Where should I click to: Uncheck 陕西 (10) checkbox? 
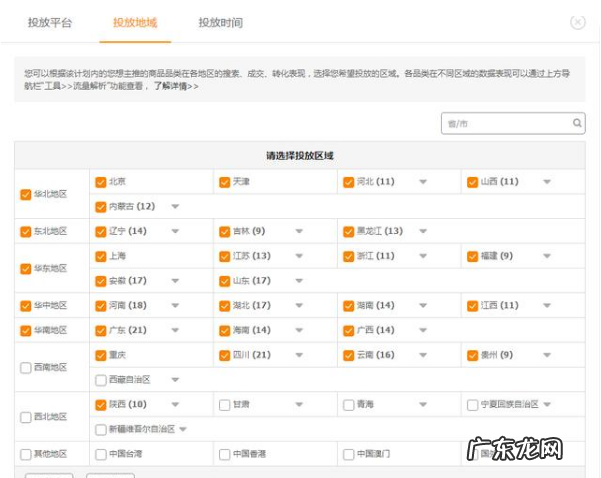[x=101, y=405]
